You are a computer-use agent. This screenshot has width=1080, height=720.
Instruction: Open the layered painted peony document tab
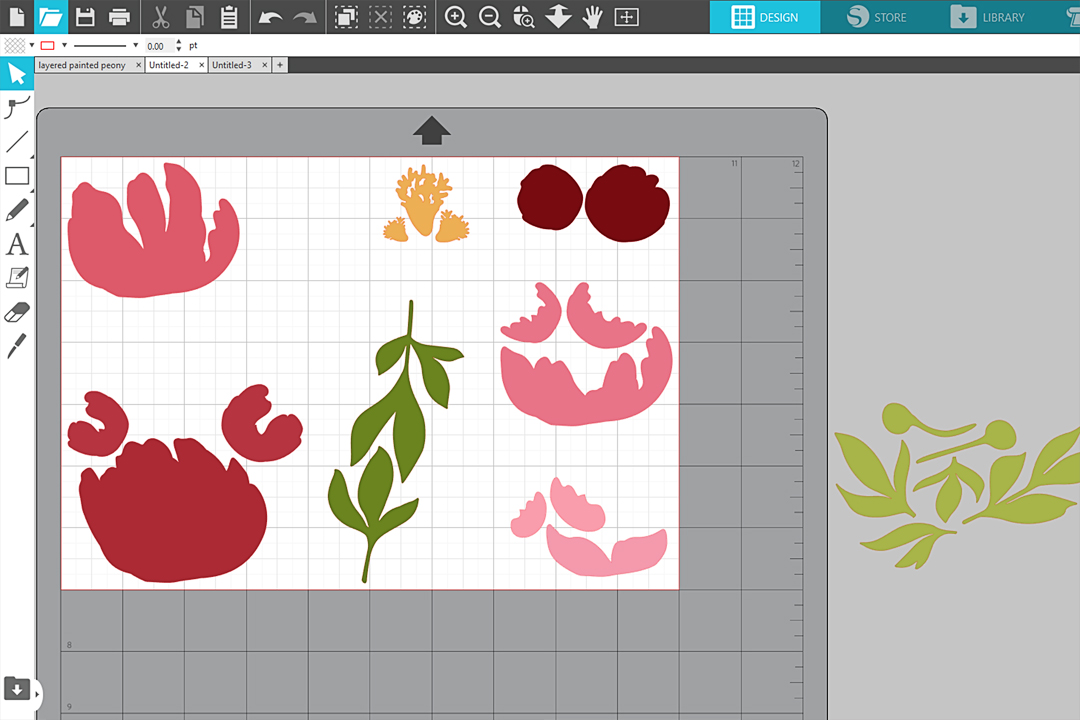click(x=82, y=65)
